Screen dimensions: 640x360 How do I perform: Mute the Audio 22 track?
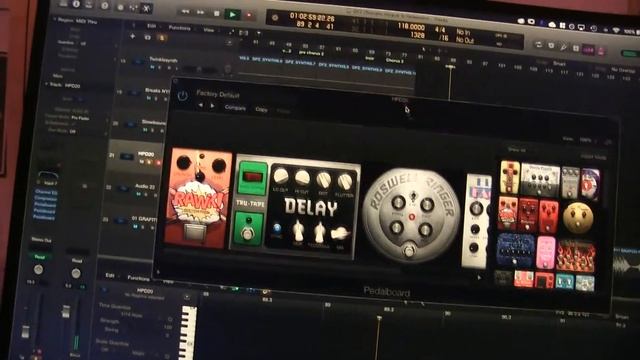click(138, 194)
